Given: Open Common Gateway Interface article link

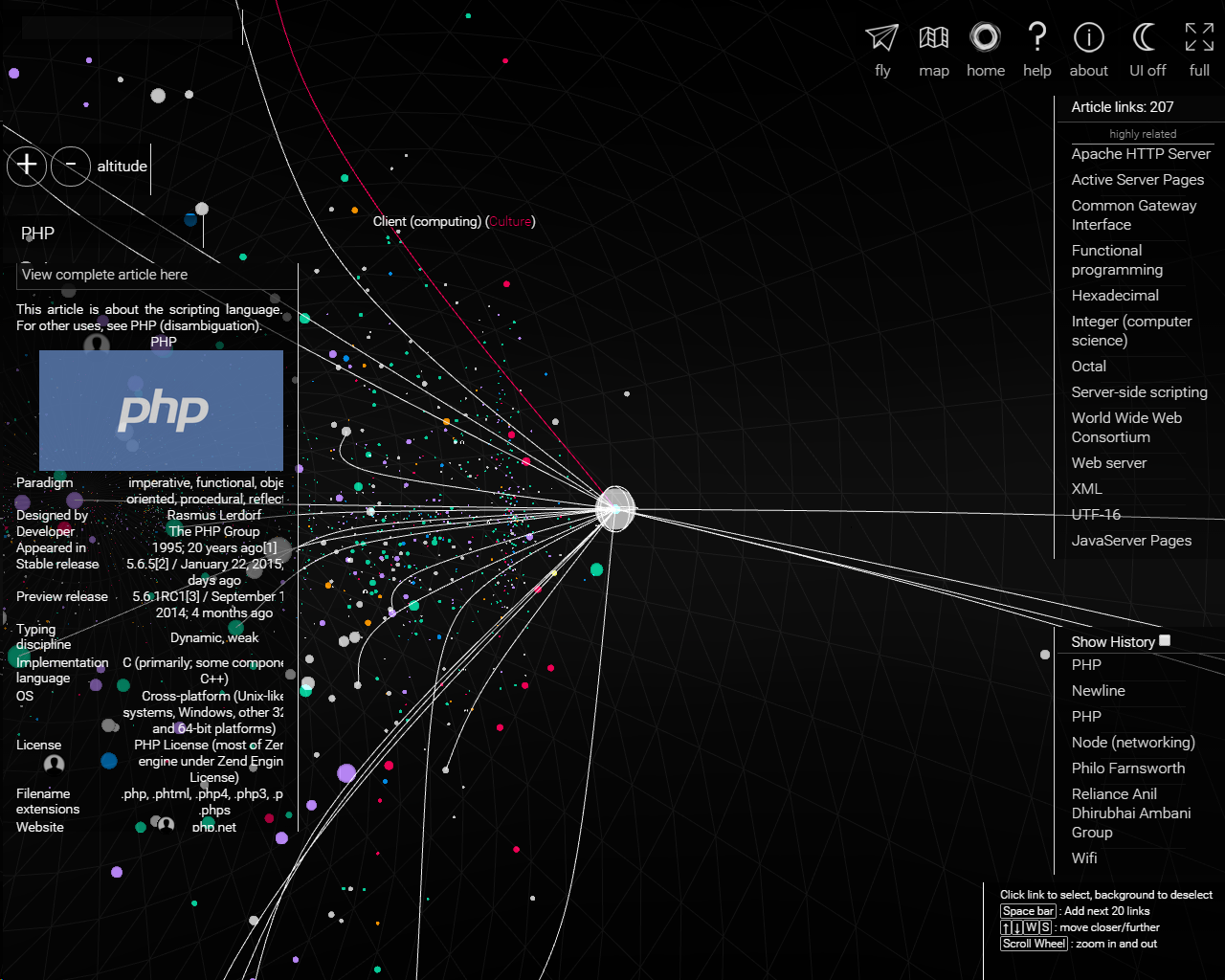Looking at the screenshot, I should click(x=1134, y=215).
